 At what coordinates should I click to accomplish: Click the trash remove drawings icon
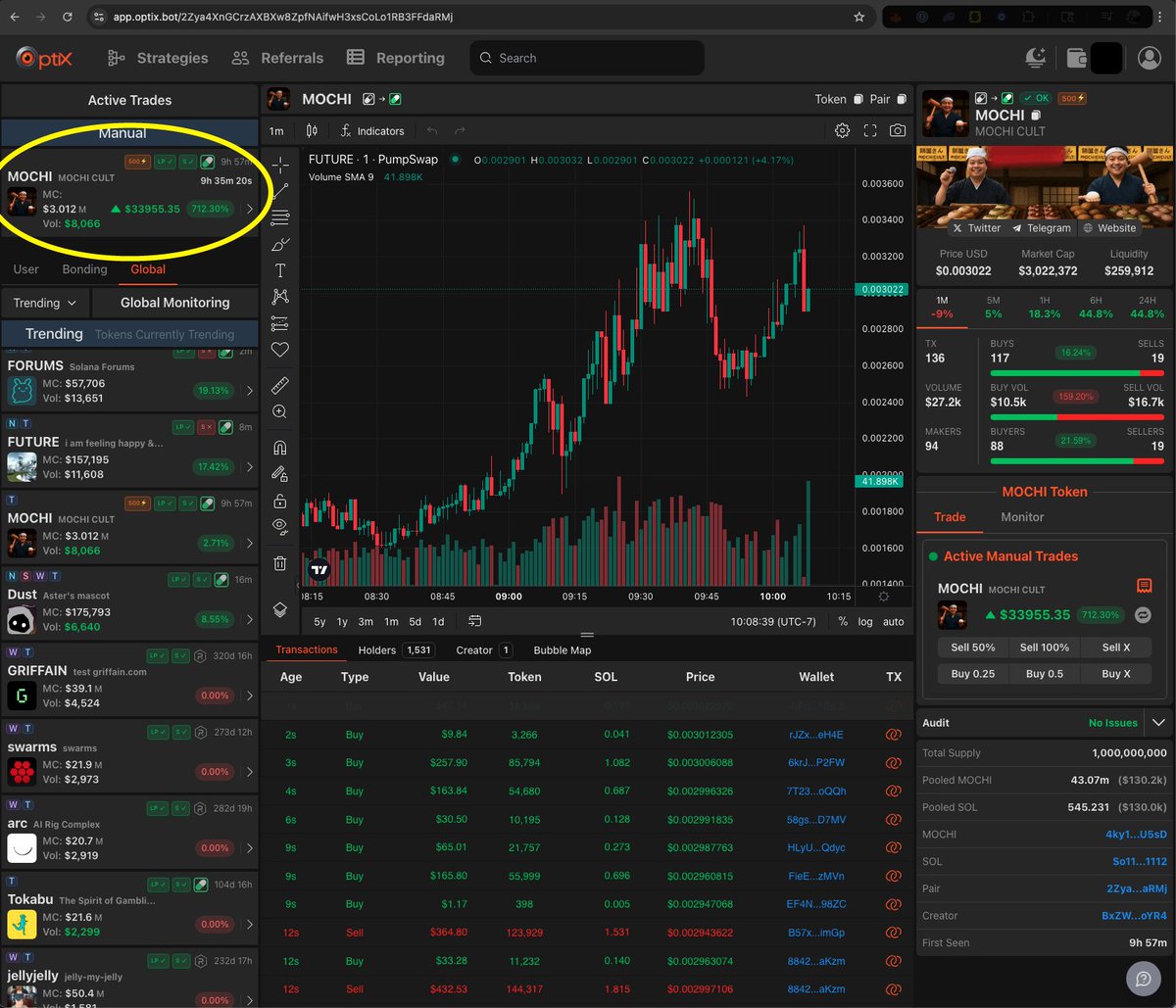(x=280, y=563)
